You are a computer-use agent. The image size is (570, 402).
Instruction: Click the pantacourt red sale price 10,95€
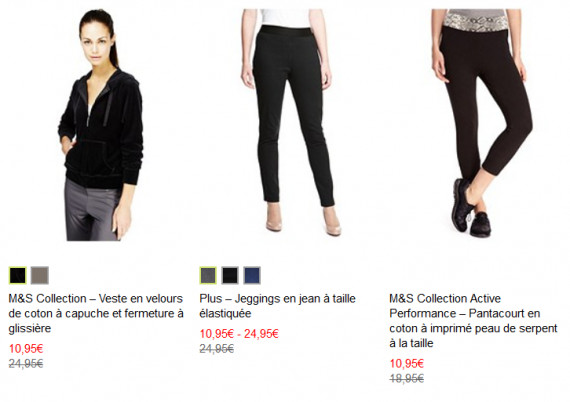(406, 363)
